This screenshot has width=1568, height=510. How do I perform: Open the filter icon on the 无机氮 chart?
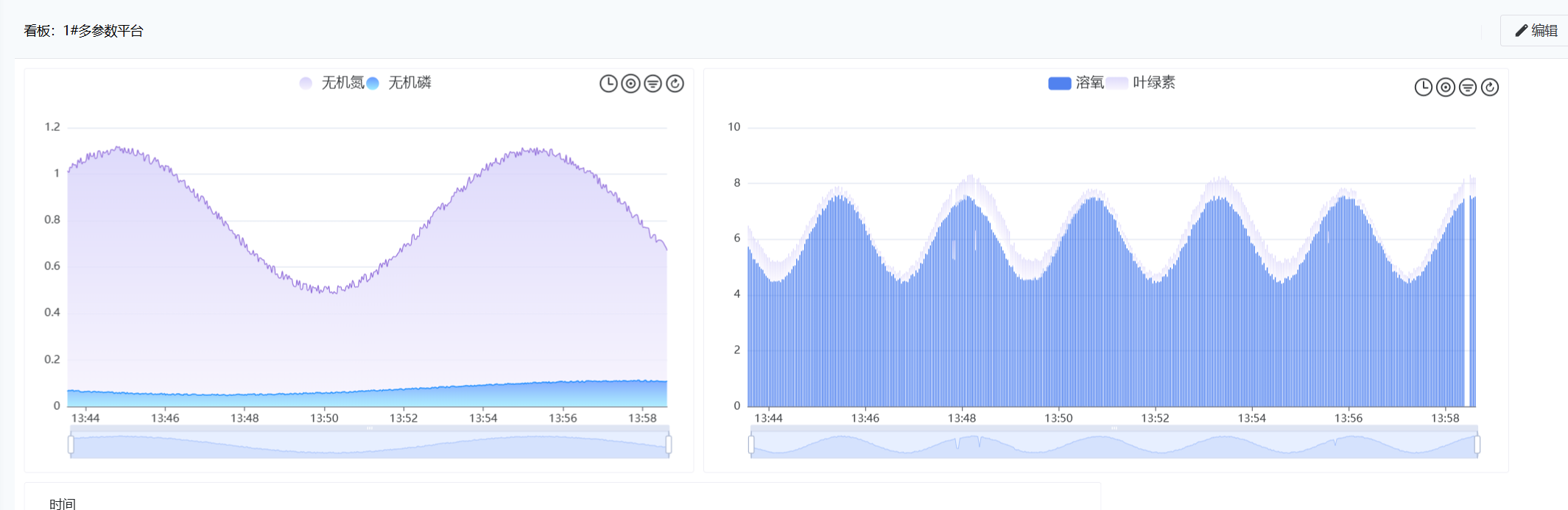(x=653, y=84)
